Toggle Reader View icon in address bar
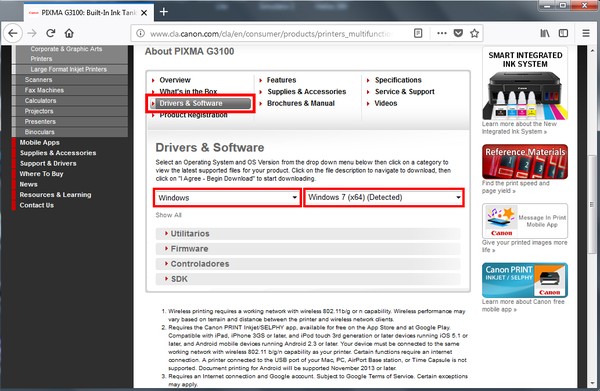Viewport: 600px width, 391px height. [x=418, y=33]
